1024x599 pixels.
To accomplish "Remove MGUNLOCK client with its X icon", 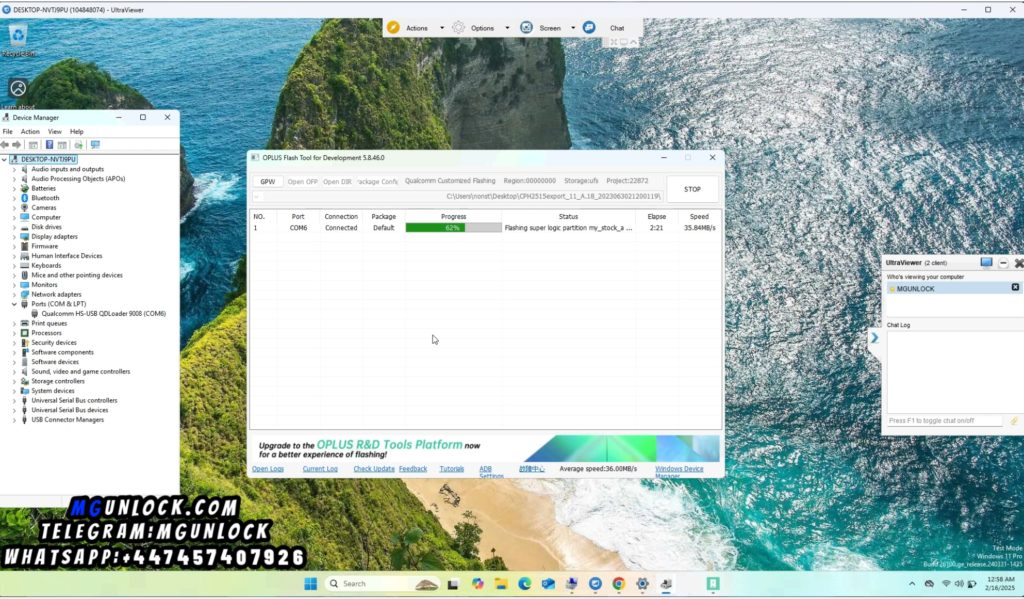I will [x=1015, y=287].
